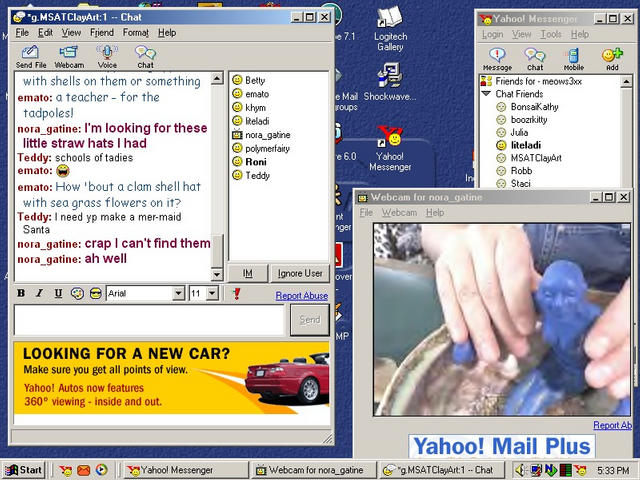Click media player quick launch icon
The height and width of the screenshot is (480, 640).
pyautogui.click(x=101, y=470)
